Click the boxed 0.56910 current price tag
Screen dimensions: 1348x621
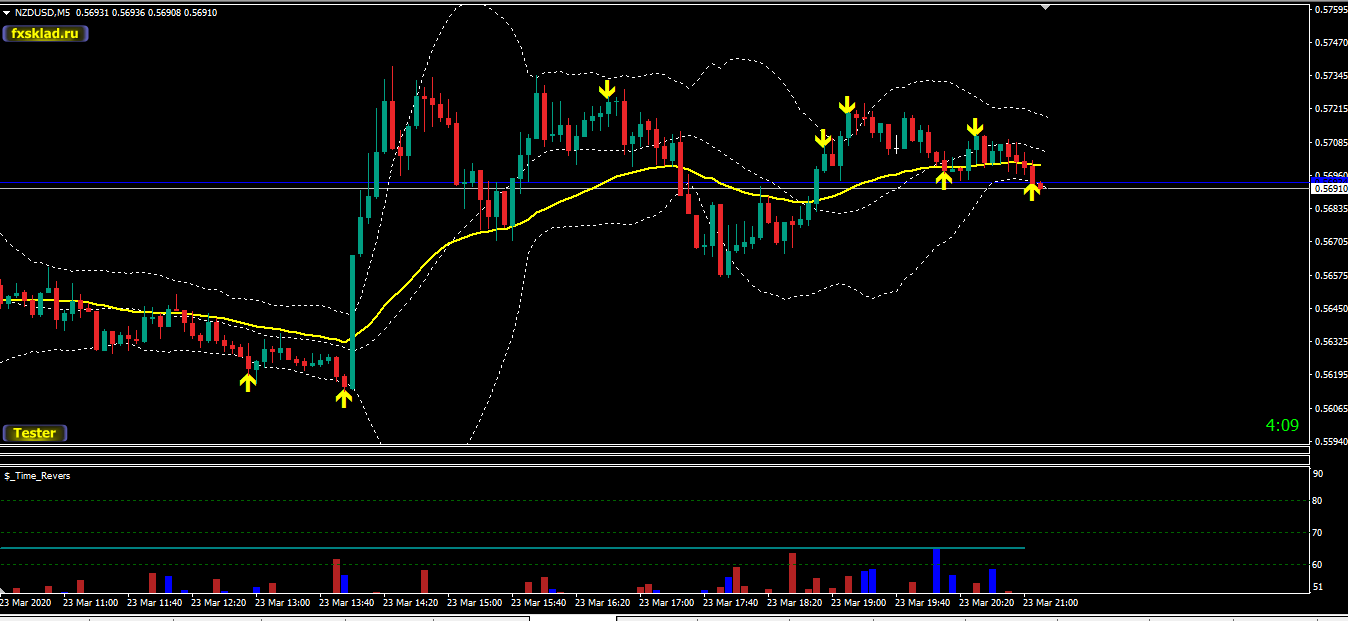[x=1329, y=188]
